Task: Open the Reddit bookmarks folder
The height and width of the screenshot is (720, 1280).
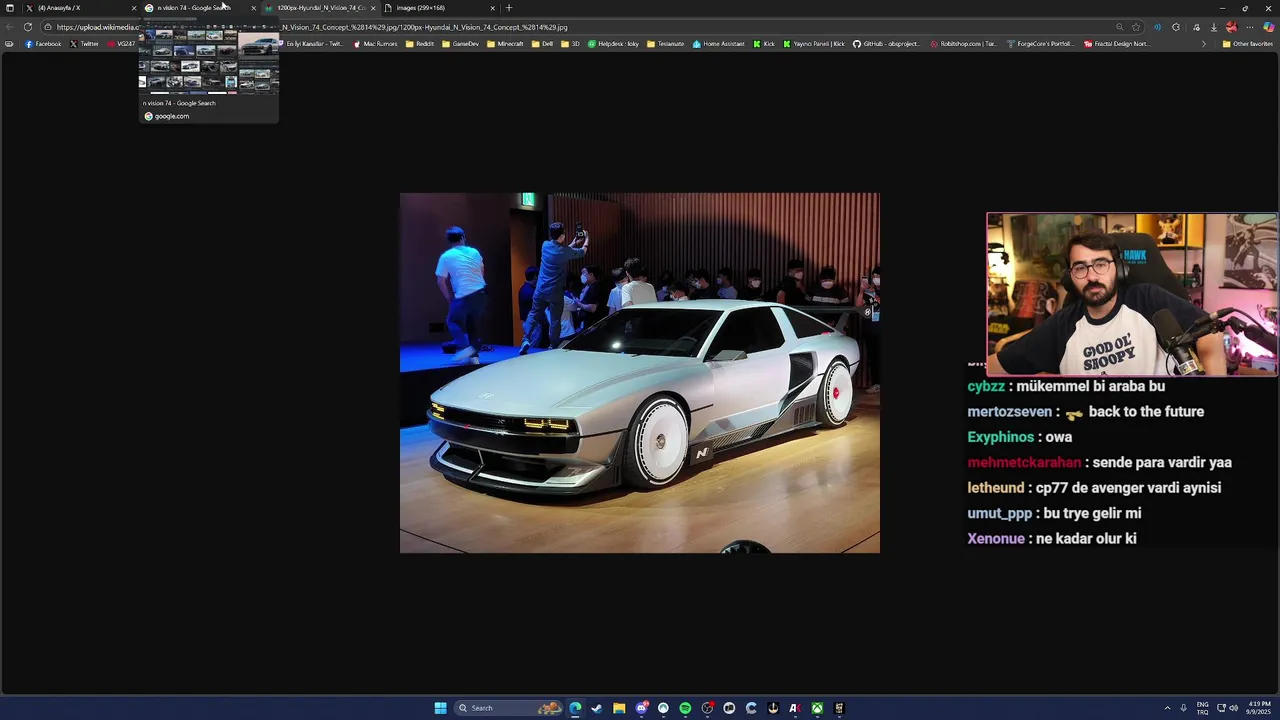Action: (419, 44)
